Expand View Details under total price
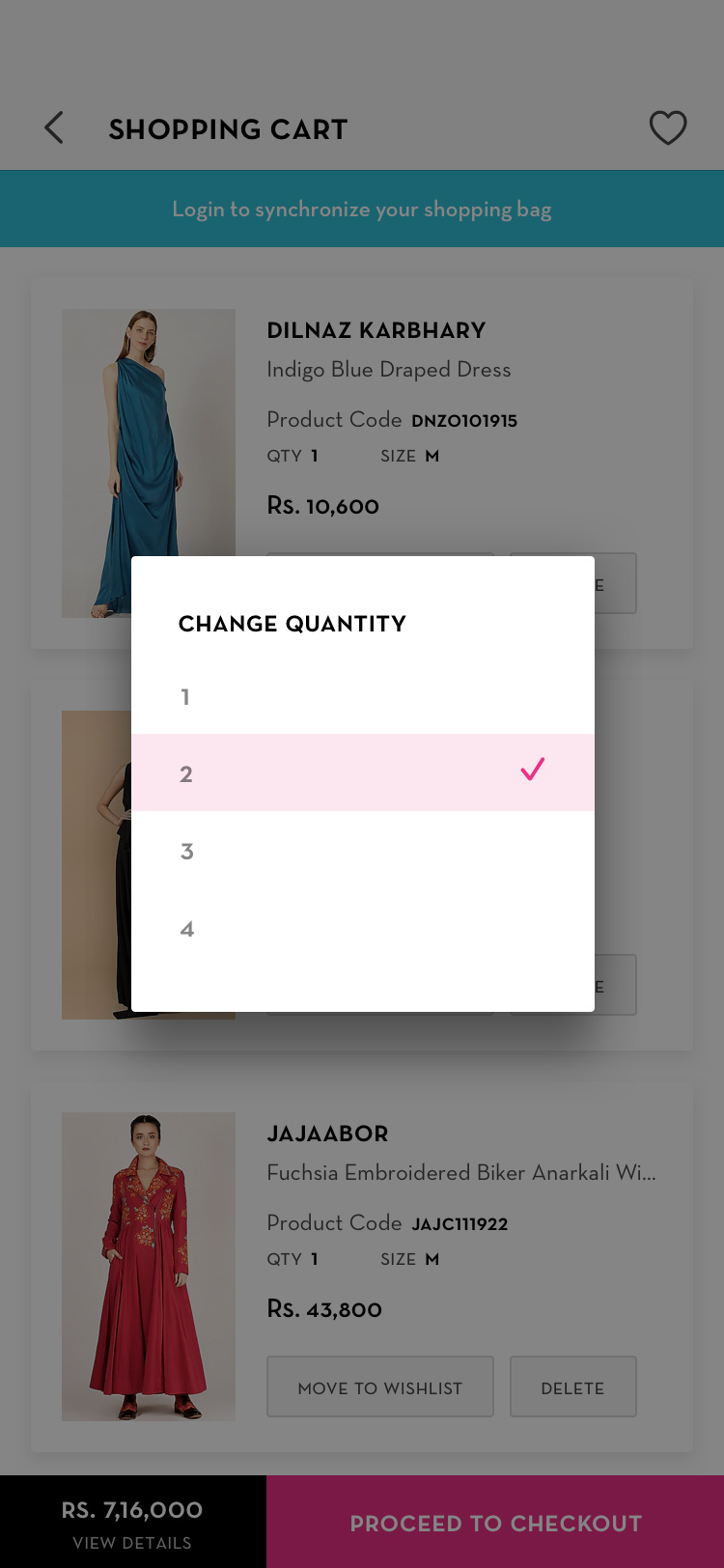Image resolution: width=724 pixels, height=1568 pixels. 132,1543
